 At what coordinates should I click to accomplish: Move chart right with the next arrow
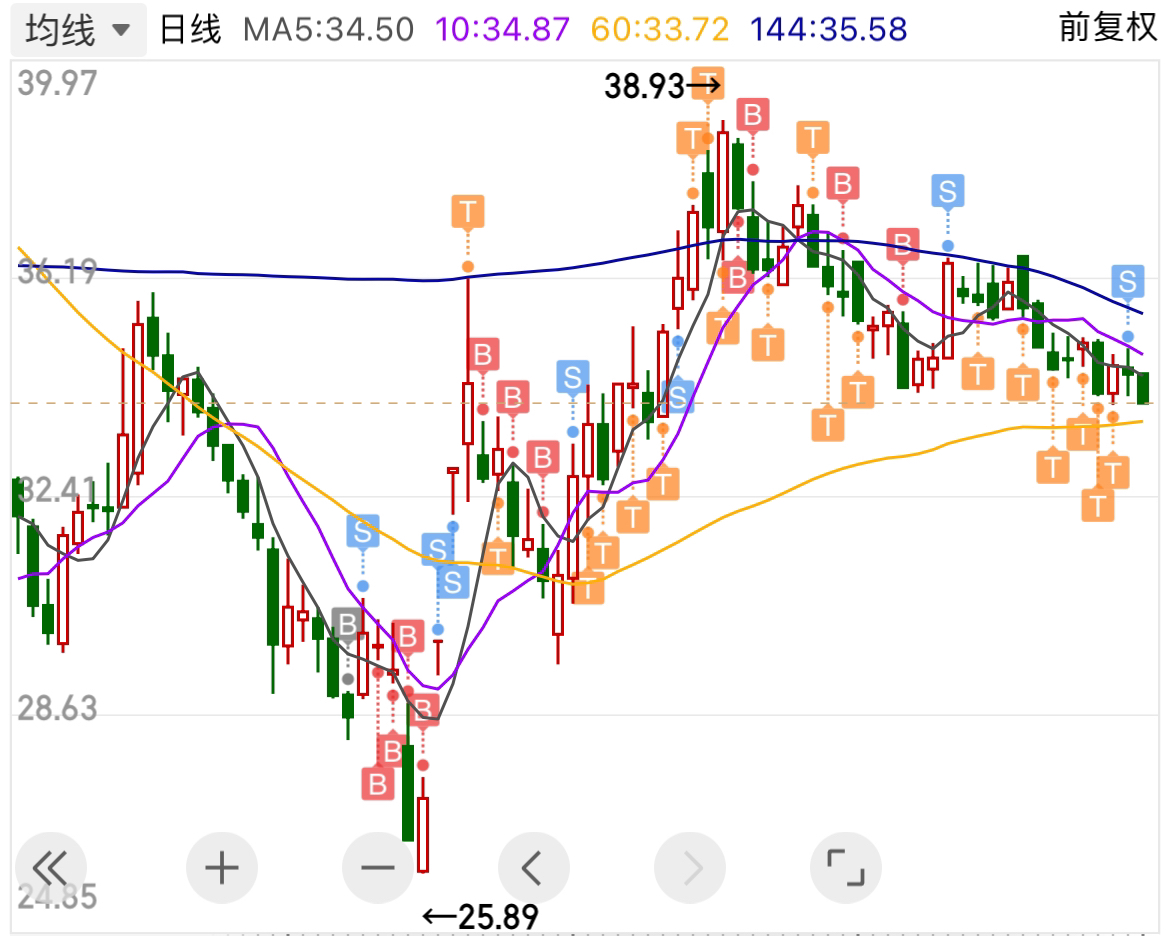(689, 868)
